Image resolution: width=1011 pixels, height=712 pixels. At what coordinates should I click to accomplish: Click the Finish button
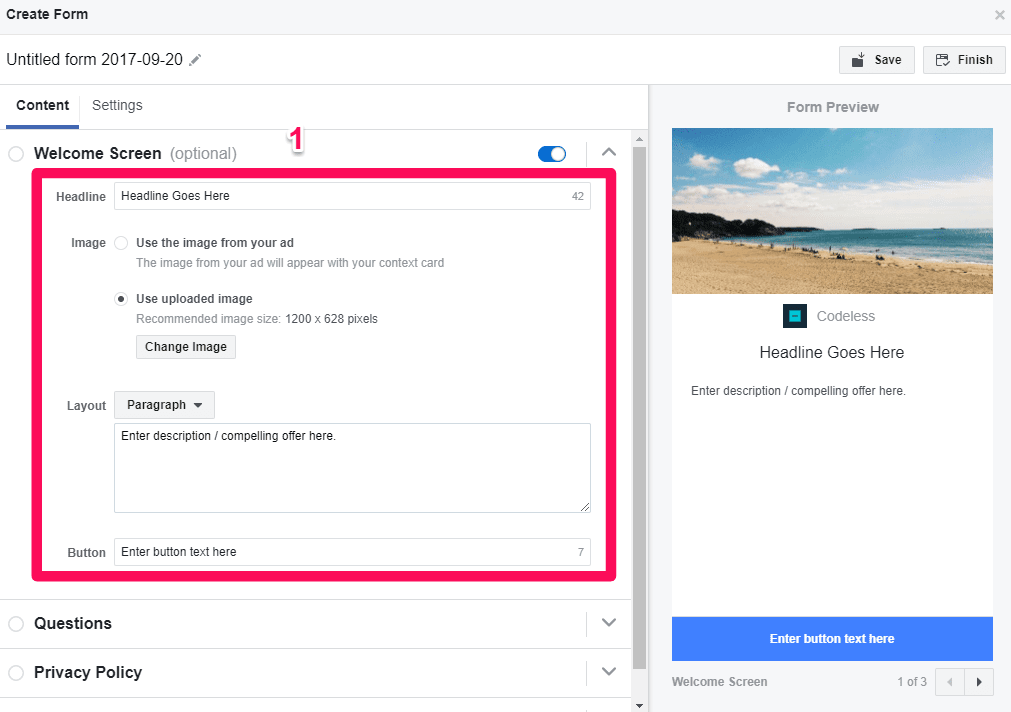tap(964, 60)
